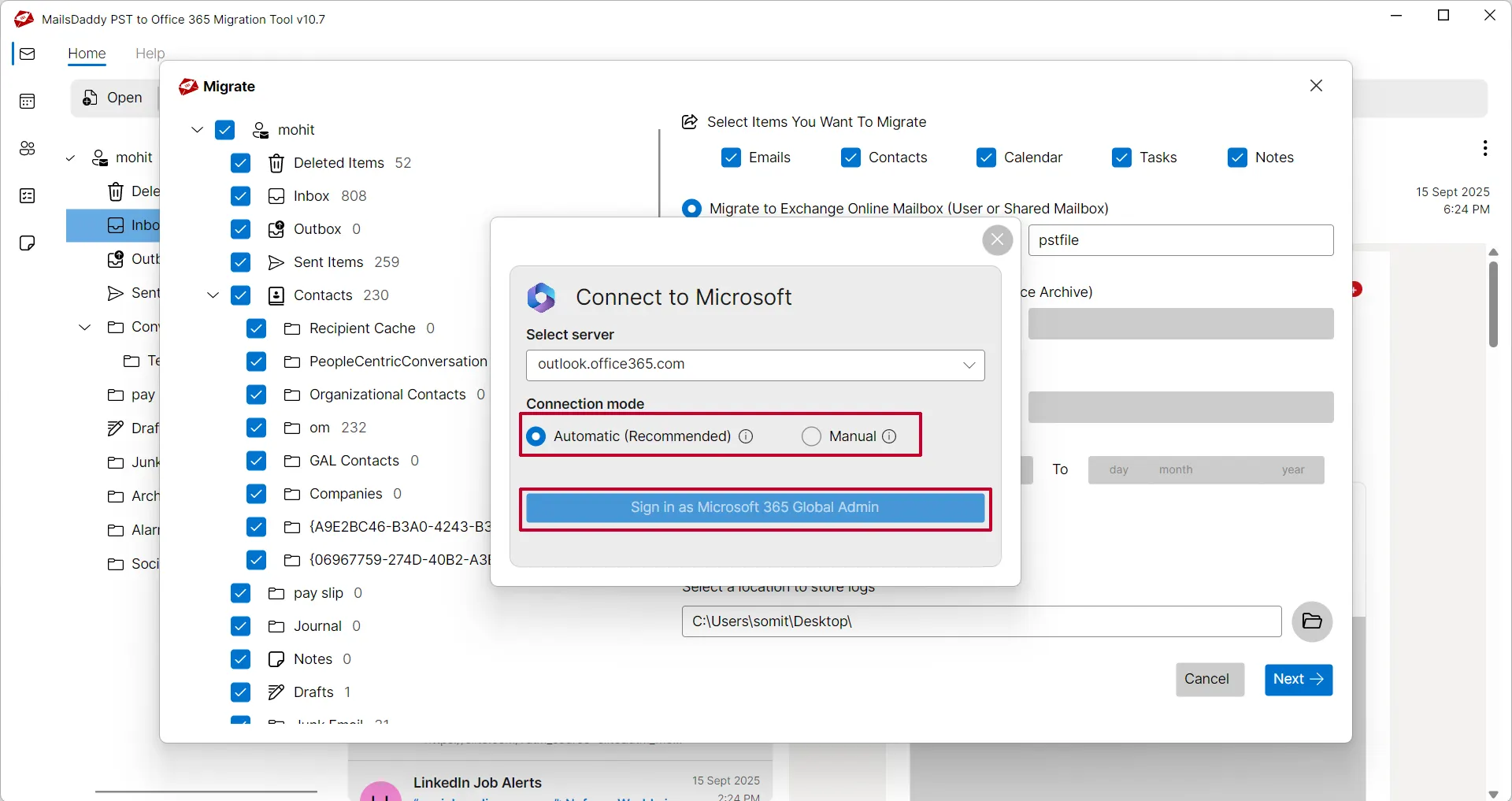Close the Migrate dialog with the X
This screenshot has width=1512, height=801.
coord(1316,85)
